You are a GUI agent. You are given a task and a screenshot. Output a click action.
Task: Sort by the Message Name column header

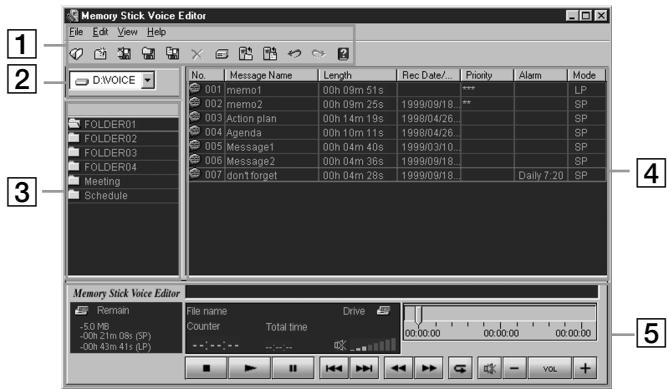coord(271,75)
